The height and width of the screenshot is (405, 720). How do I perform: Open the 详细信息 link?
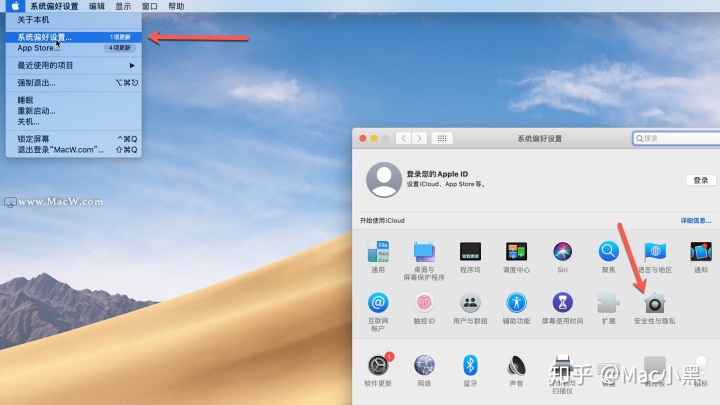pyautogui.click(x=696, y=220)
